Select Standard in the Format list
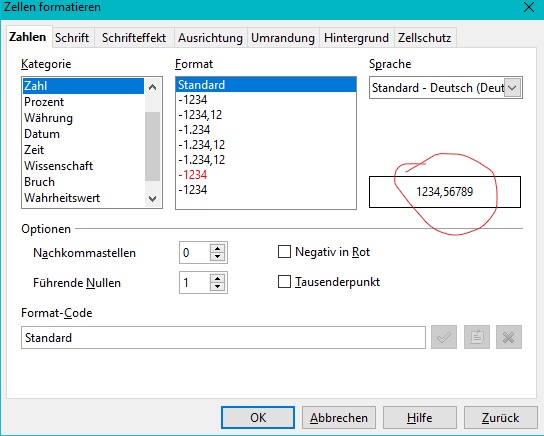Screen dimensions: 544x436 [x=266, y=85]
